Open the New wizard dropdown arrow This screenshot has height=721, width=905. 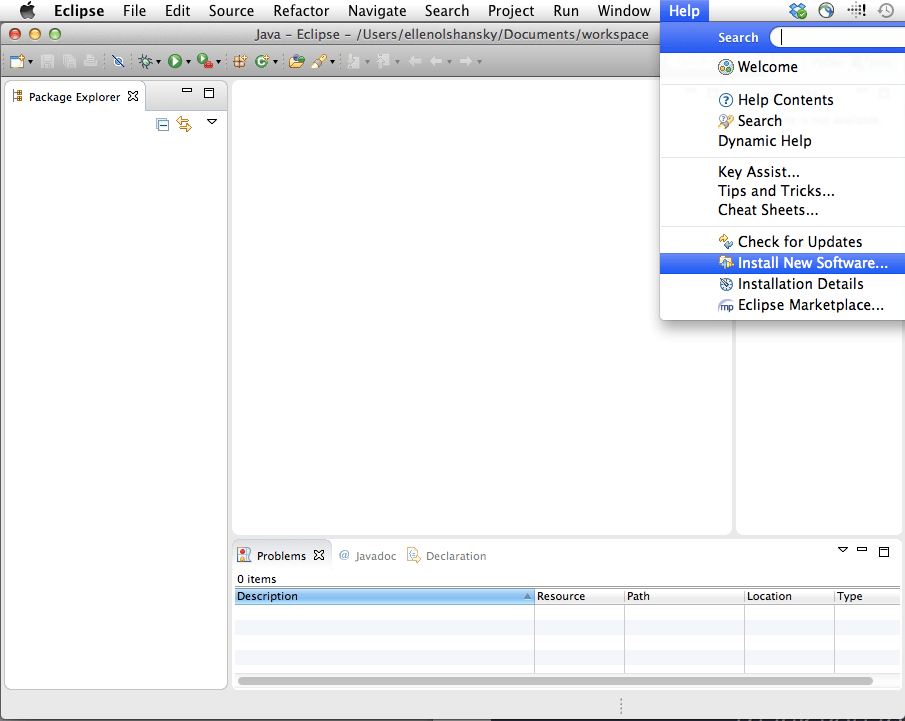pyautogui.click(x=30, y=61)
